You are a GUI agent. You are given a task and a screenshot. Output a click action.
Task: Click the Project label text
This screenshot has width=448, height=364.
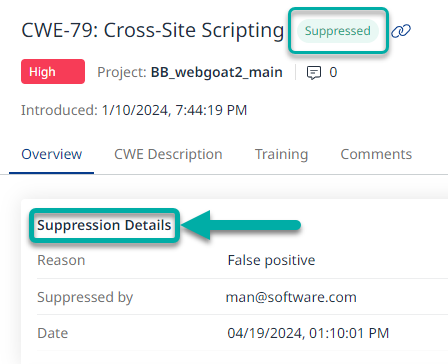click(122, 72)
